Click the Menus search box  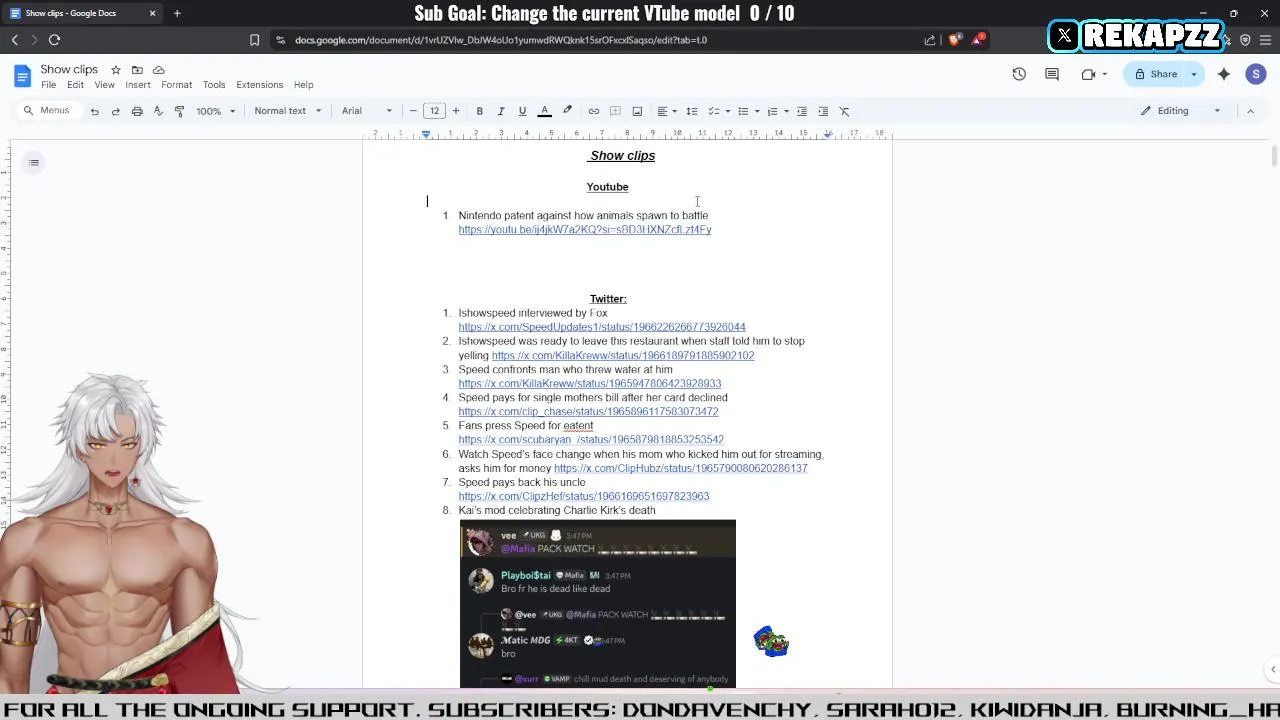click(47, 111)
